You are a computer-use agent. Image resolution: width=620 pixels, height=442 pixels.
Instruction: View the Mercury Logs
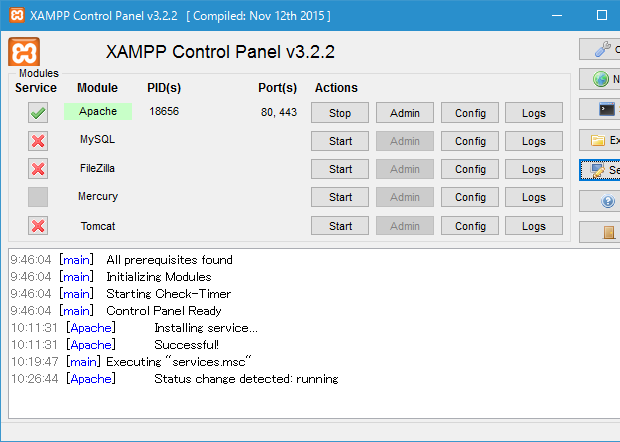click(x=534, y=197)
